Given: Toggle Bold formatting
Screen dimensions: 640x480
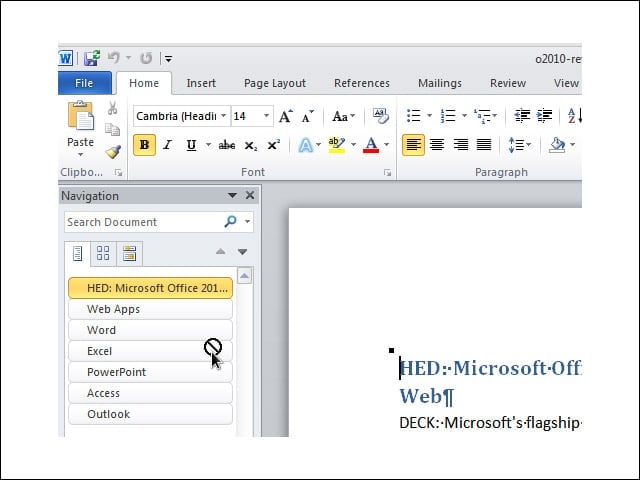Looking at the screenshot, I should click(144, 145).
